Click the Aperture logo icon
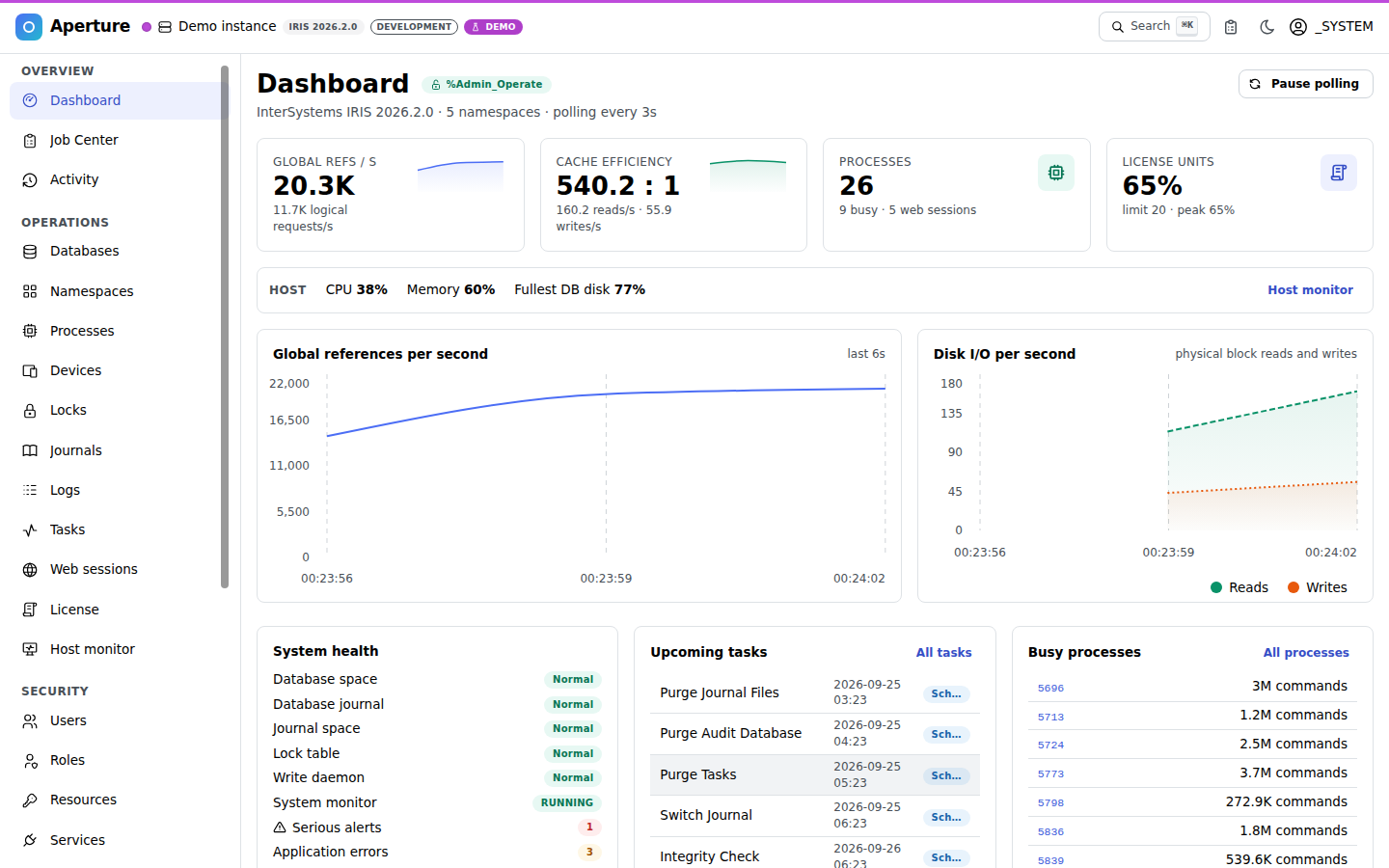The image size is (1389, 868). pyautogui.click(x=29, y=27)
